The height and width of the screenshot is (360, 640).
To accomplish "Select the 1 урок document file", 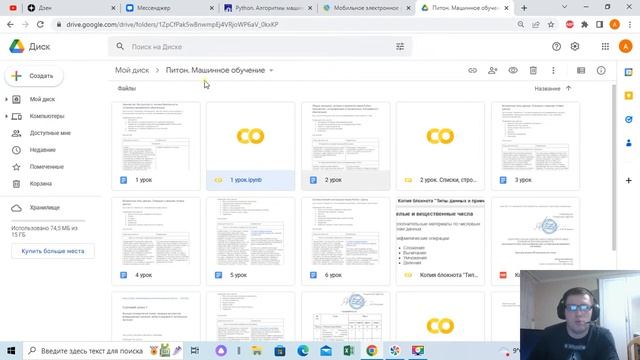I will pos(156,146).
